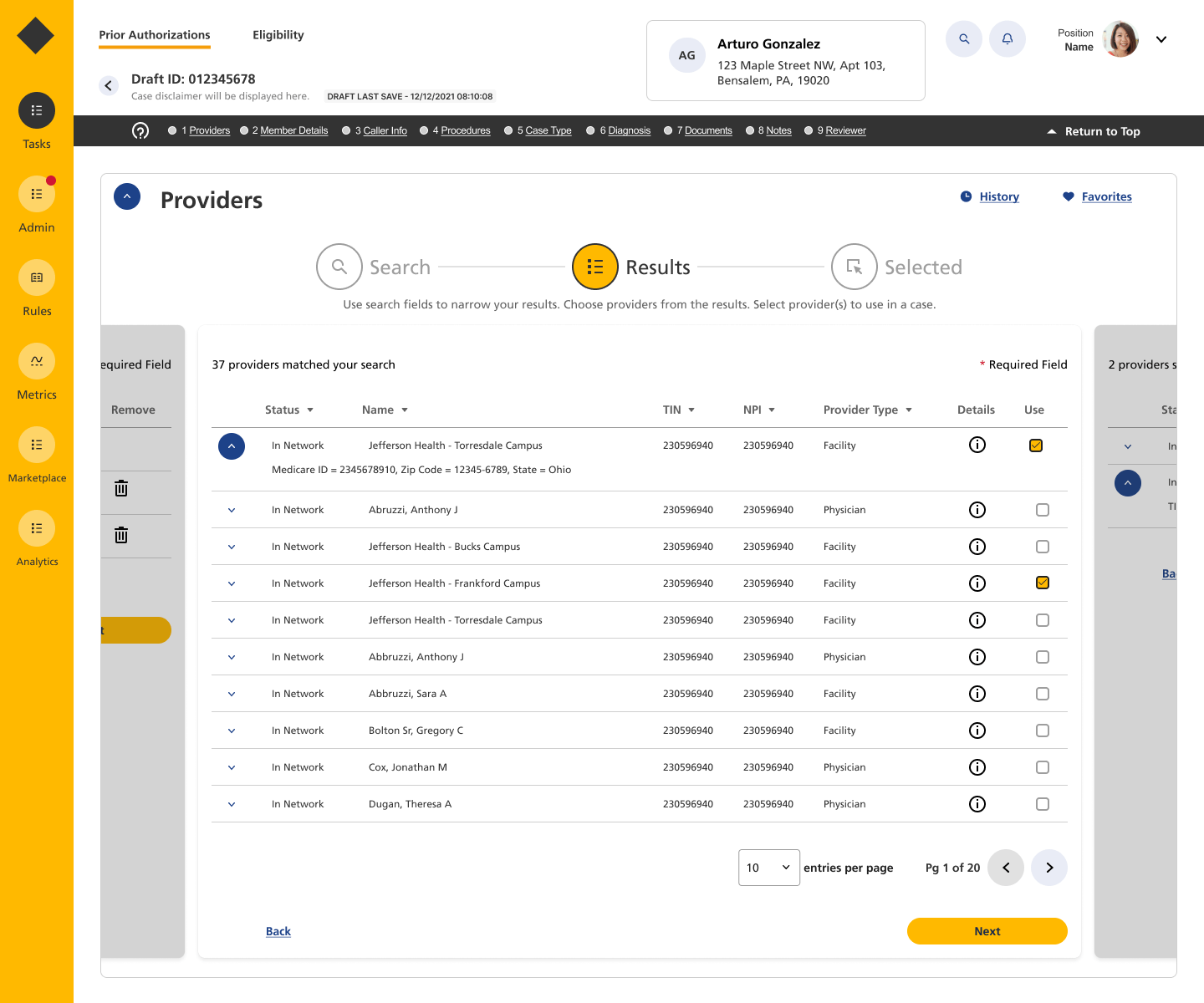Collapse the Providers section
This screenshot has width=1204, height=1003.
(x=127, y=196)
